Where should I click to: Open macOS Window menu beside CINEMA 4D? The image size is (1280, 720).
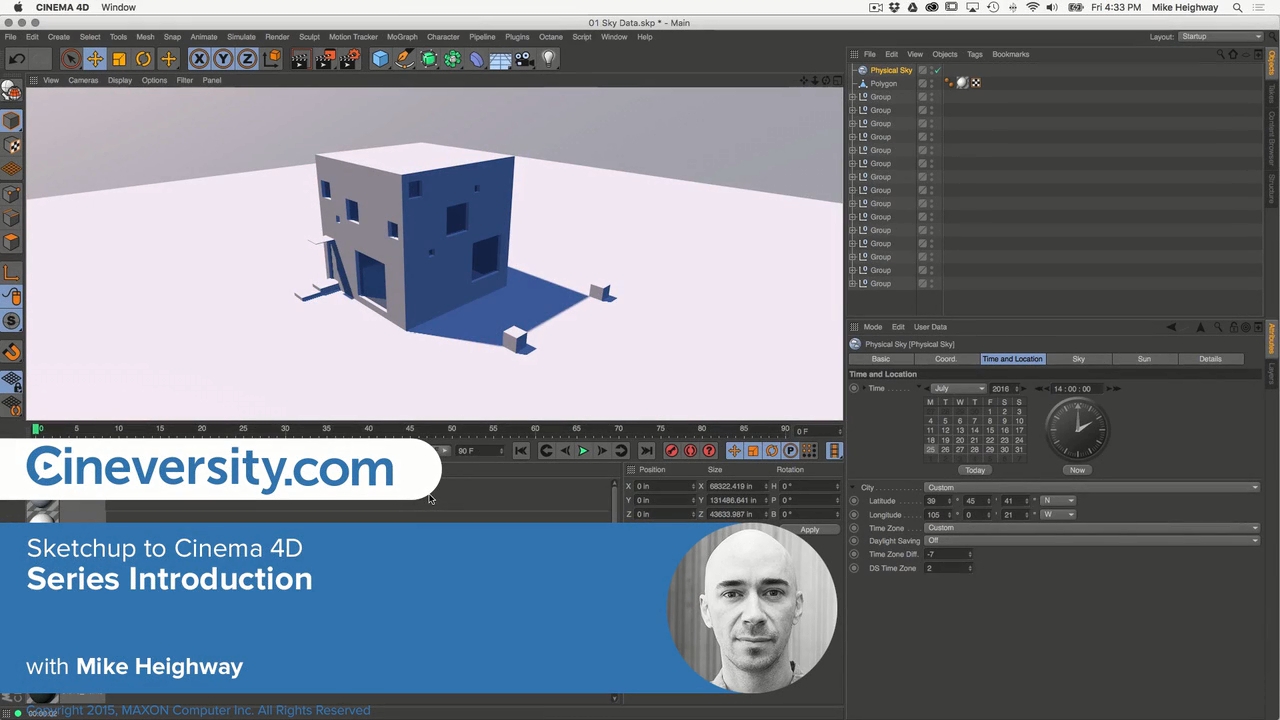(x=118, y=7)
